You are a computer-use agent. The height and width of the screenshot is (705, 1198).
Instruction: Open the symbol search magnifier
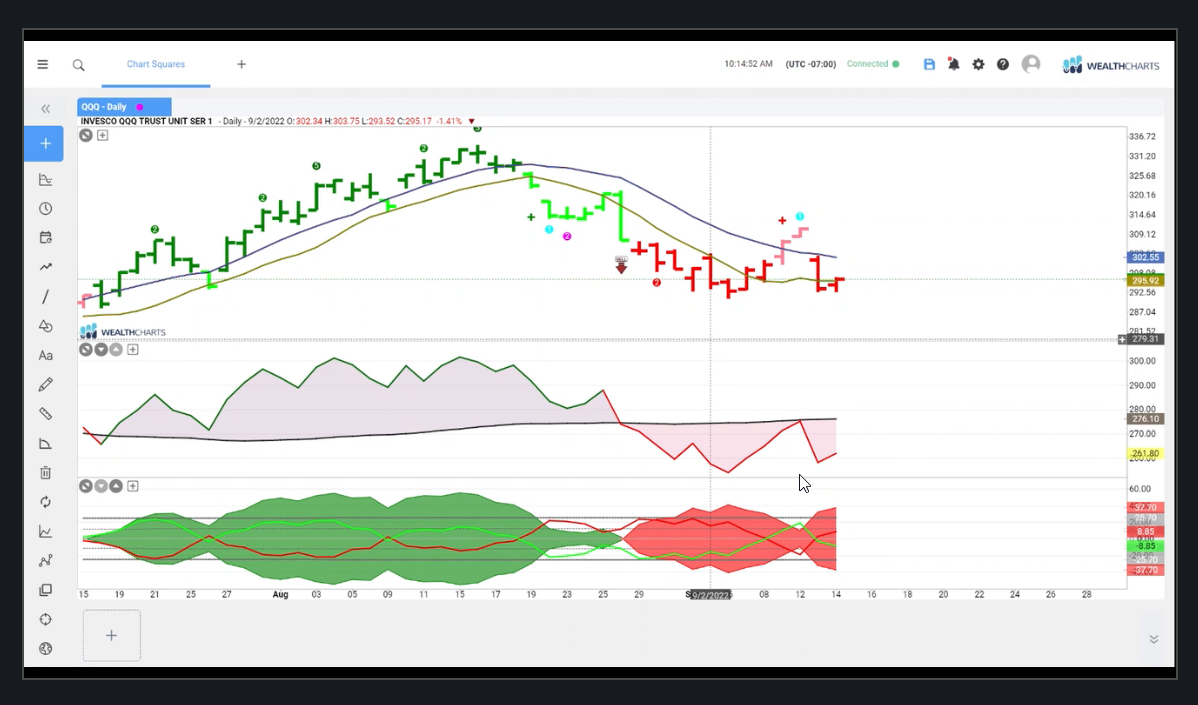[79, 66]
